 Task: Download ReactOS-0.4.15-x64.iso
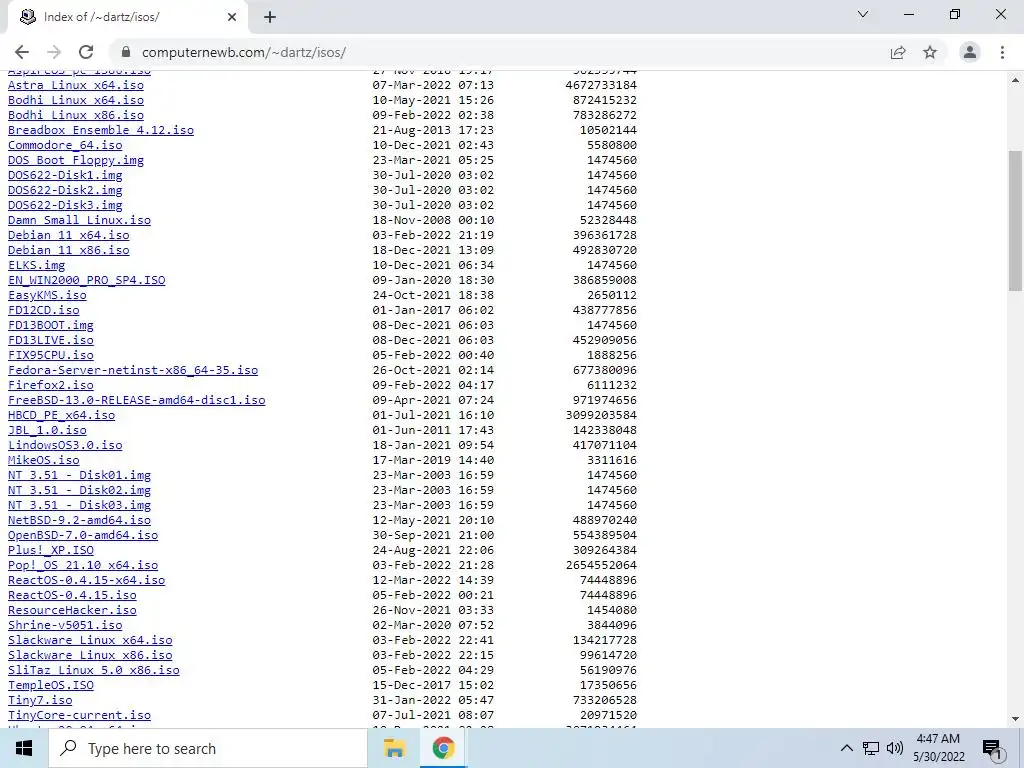[x=86, y=581]
